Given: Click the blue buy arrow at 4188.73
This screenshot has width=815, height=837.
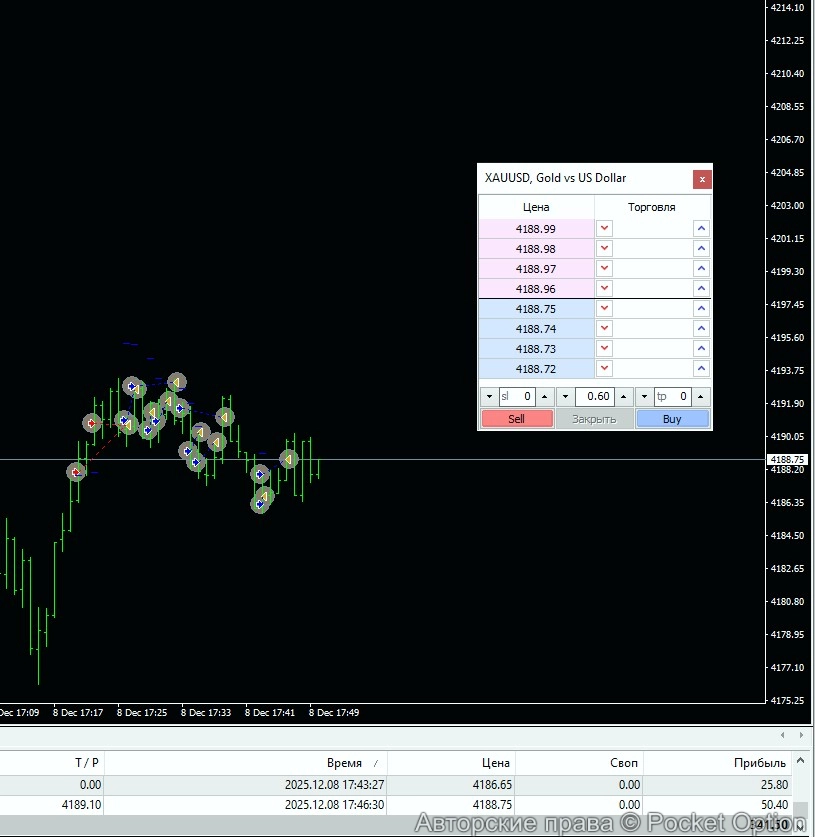Looking at the screenshot, I should (701, 349).
